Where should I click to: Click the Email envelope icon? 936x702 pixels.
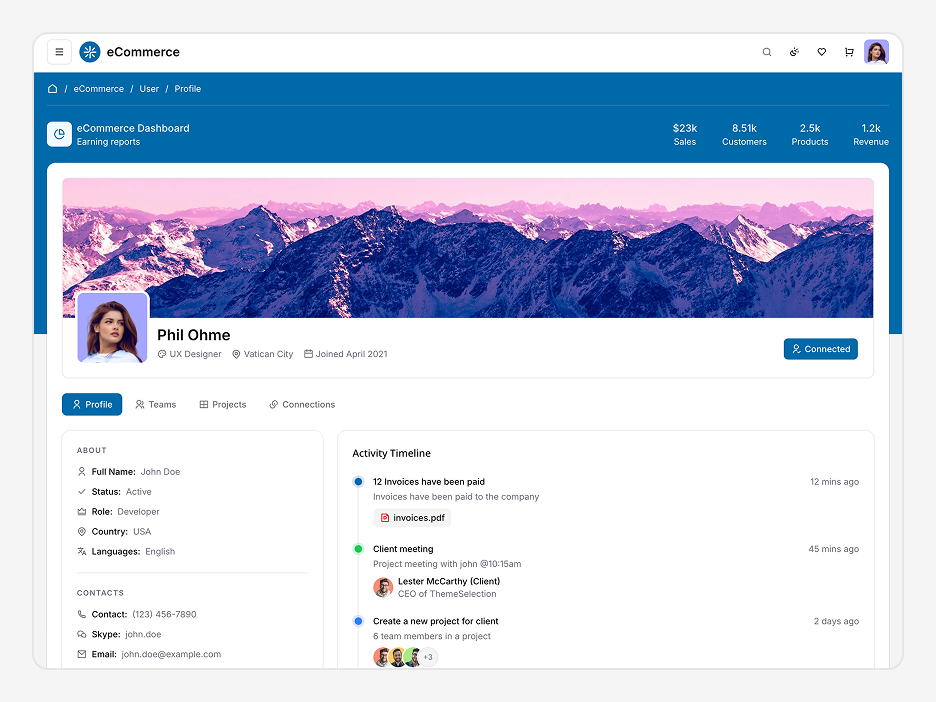[82, 654]
